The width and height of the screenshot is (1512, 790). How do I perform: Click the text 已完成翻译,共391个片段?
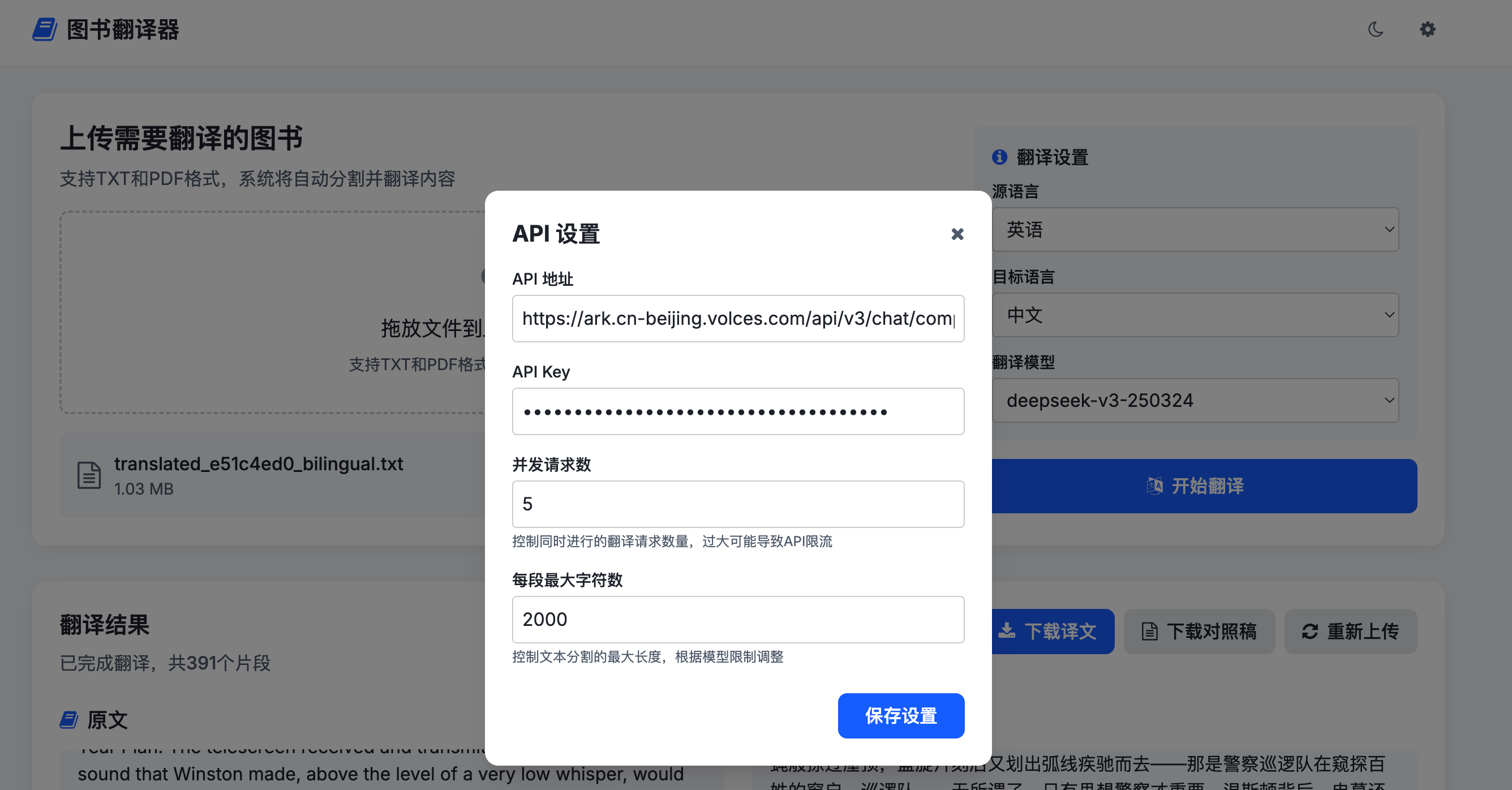tap(165, 663)
